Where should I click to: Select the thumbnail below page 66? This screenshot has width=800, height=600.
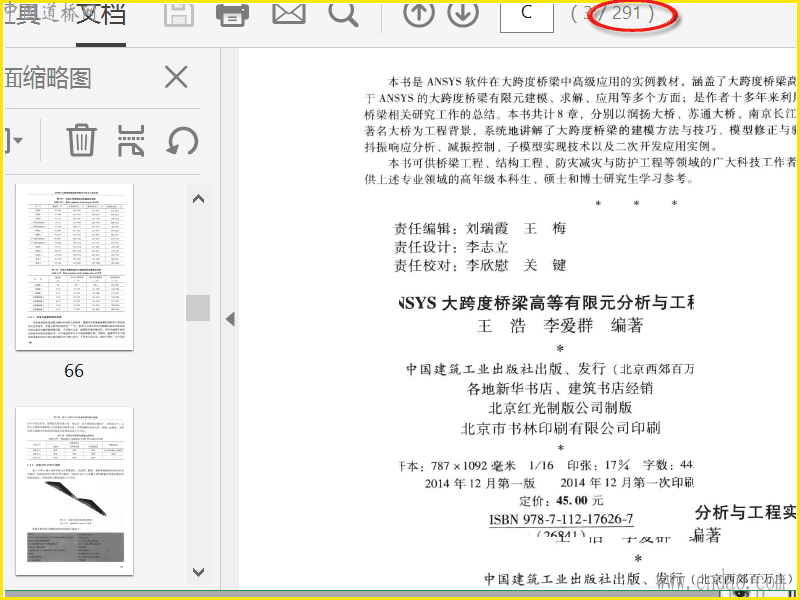point(74,491)
